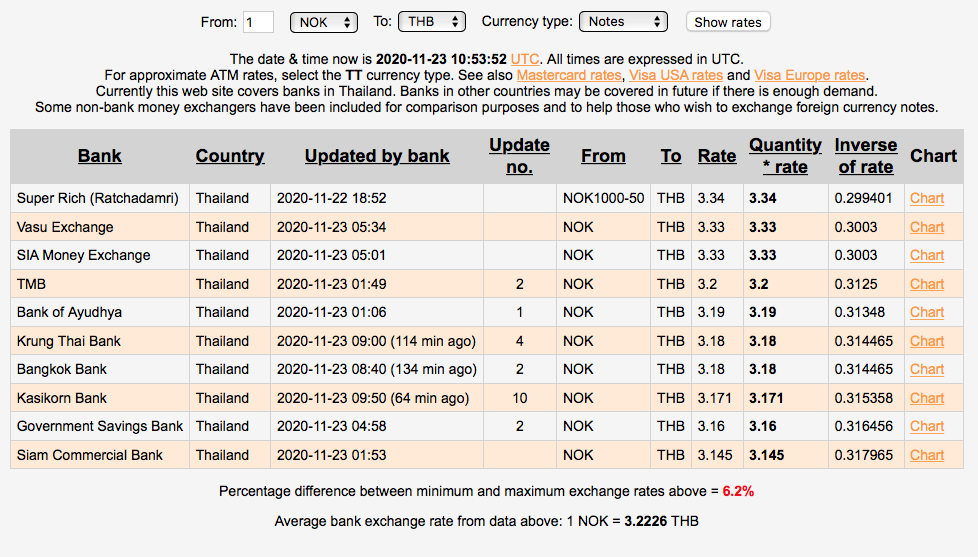Sort by Rate column header
The height and width of the screenshot is (557, 978).
[717, 156]
